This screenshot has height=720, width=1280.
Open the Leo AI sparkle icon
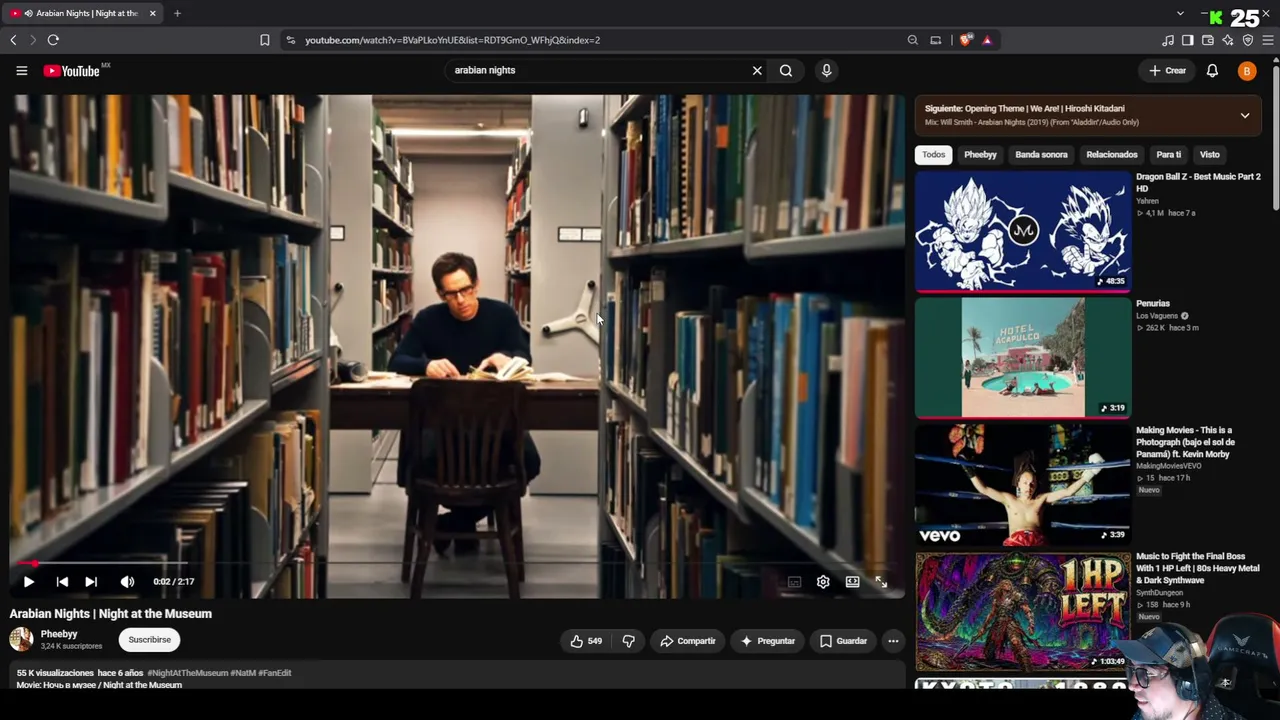(x=1228, y=40)
